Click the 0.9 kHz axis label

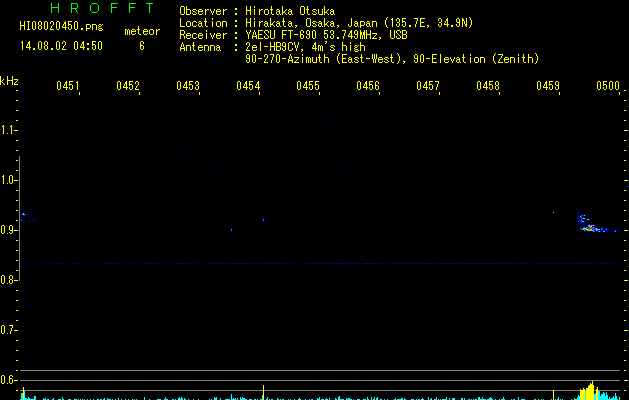[8, 230]
